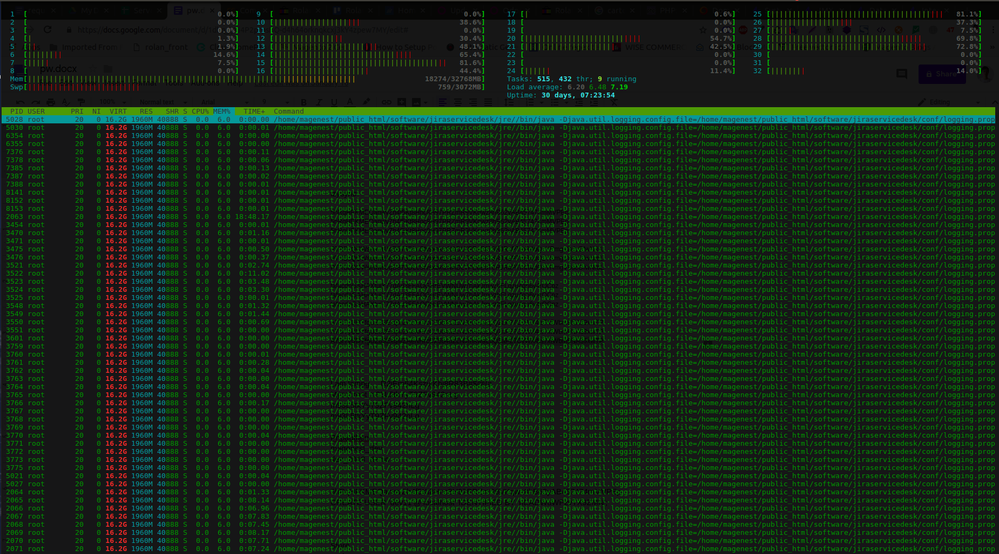The image size is (999, 554).
Task: Select process row with PID 2069
Action: coord(498,532)
